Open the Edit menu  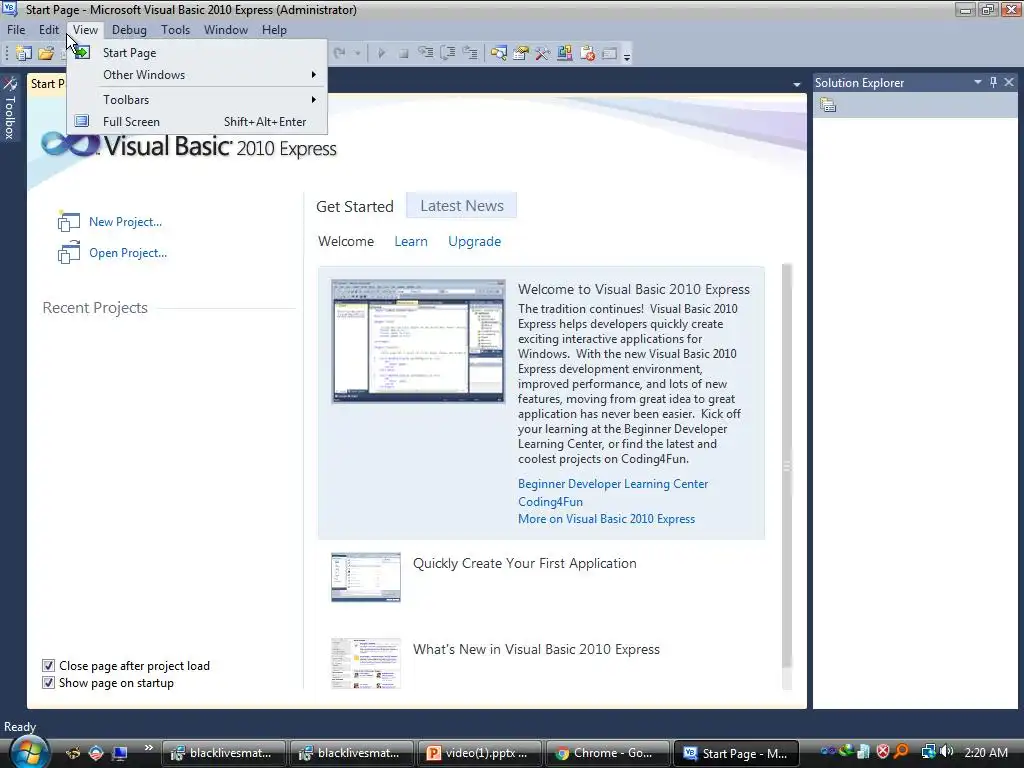pos(49,29)
